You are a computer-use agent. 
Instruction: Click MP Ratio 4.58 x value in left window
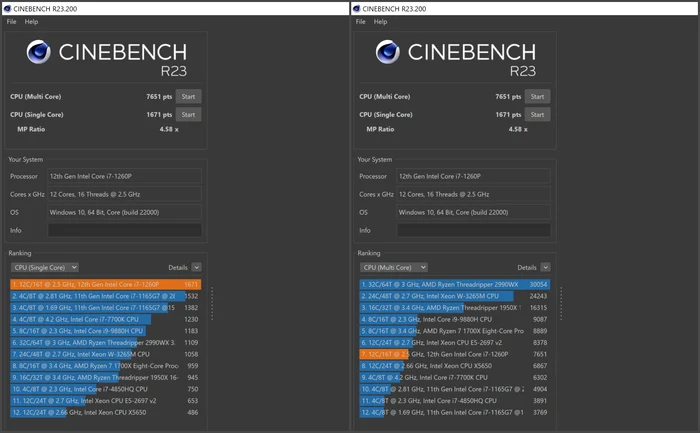(169, 129)
